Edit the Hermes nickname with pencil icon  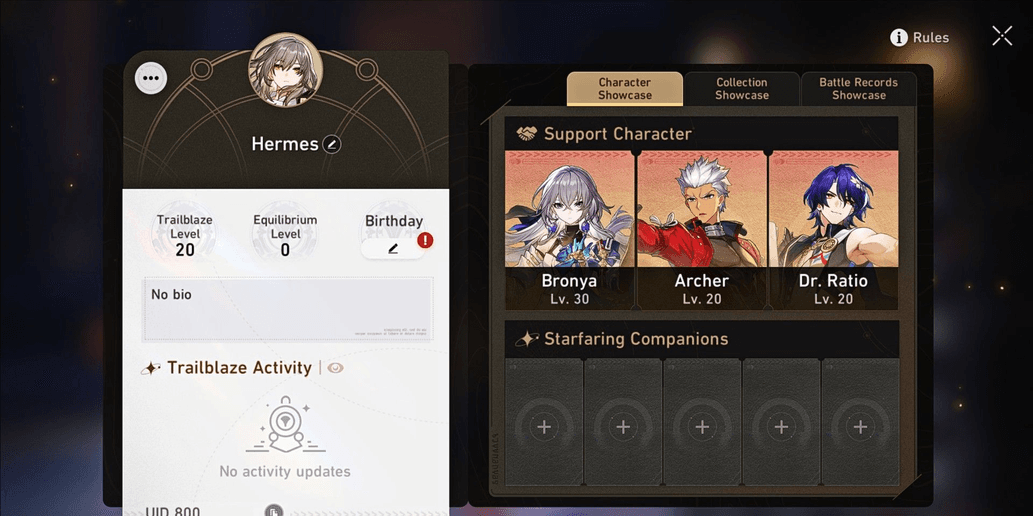pos(332,144)
